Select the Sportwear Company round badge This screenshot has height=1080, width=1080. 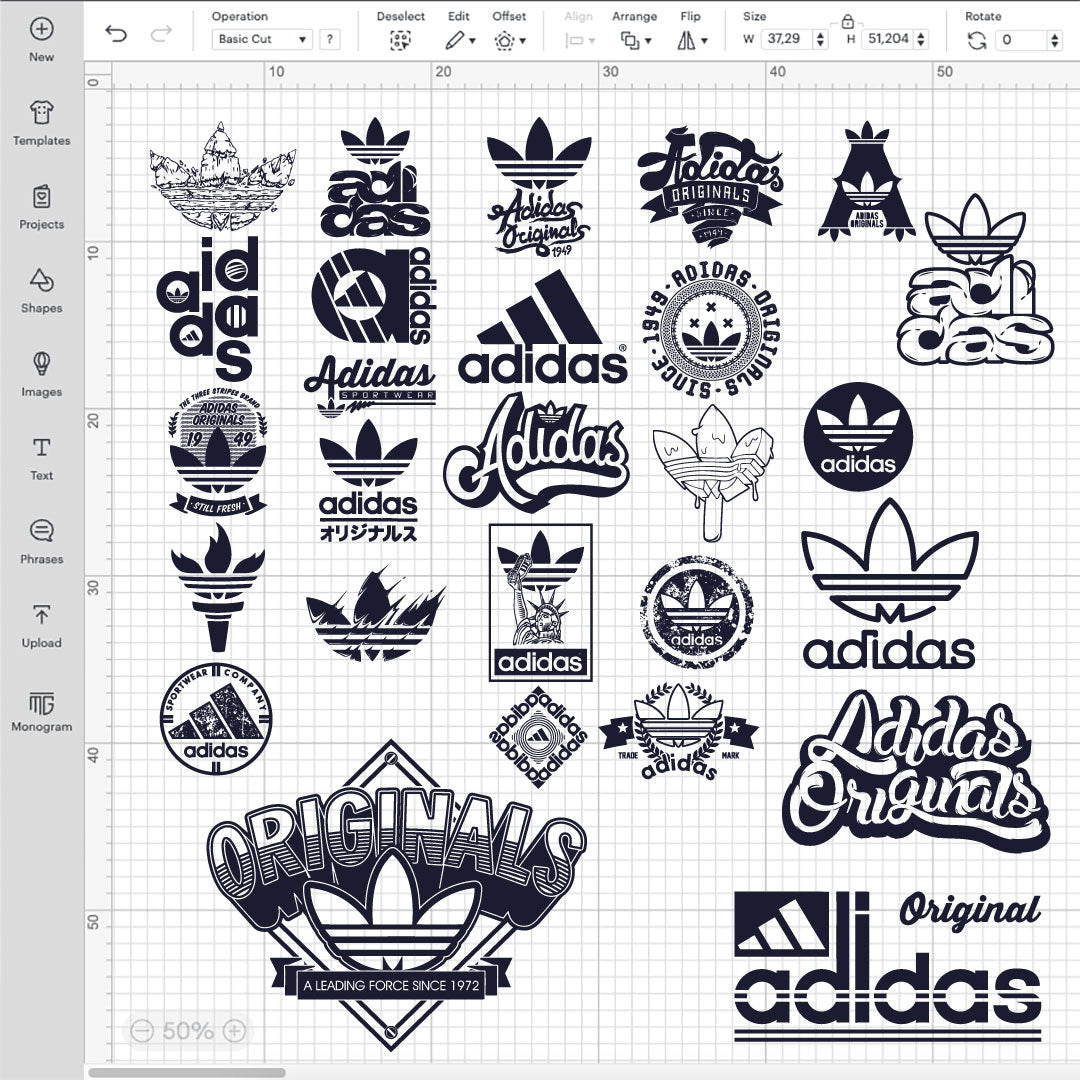(216, 718)
